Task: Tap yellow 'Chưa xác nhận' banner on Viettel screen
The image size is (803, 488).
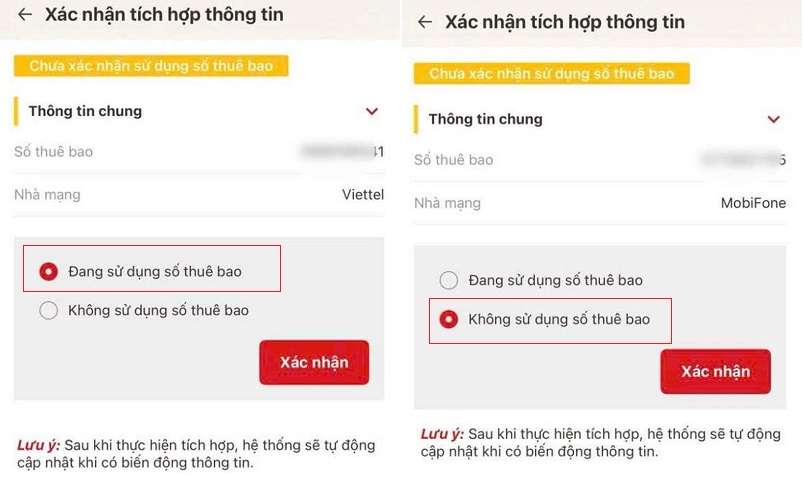Action: pos(151,66)
